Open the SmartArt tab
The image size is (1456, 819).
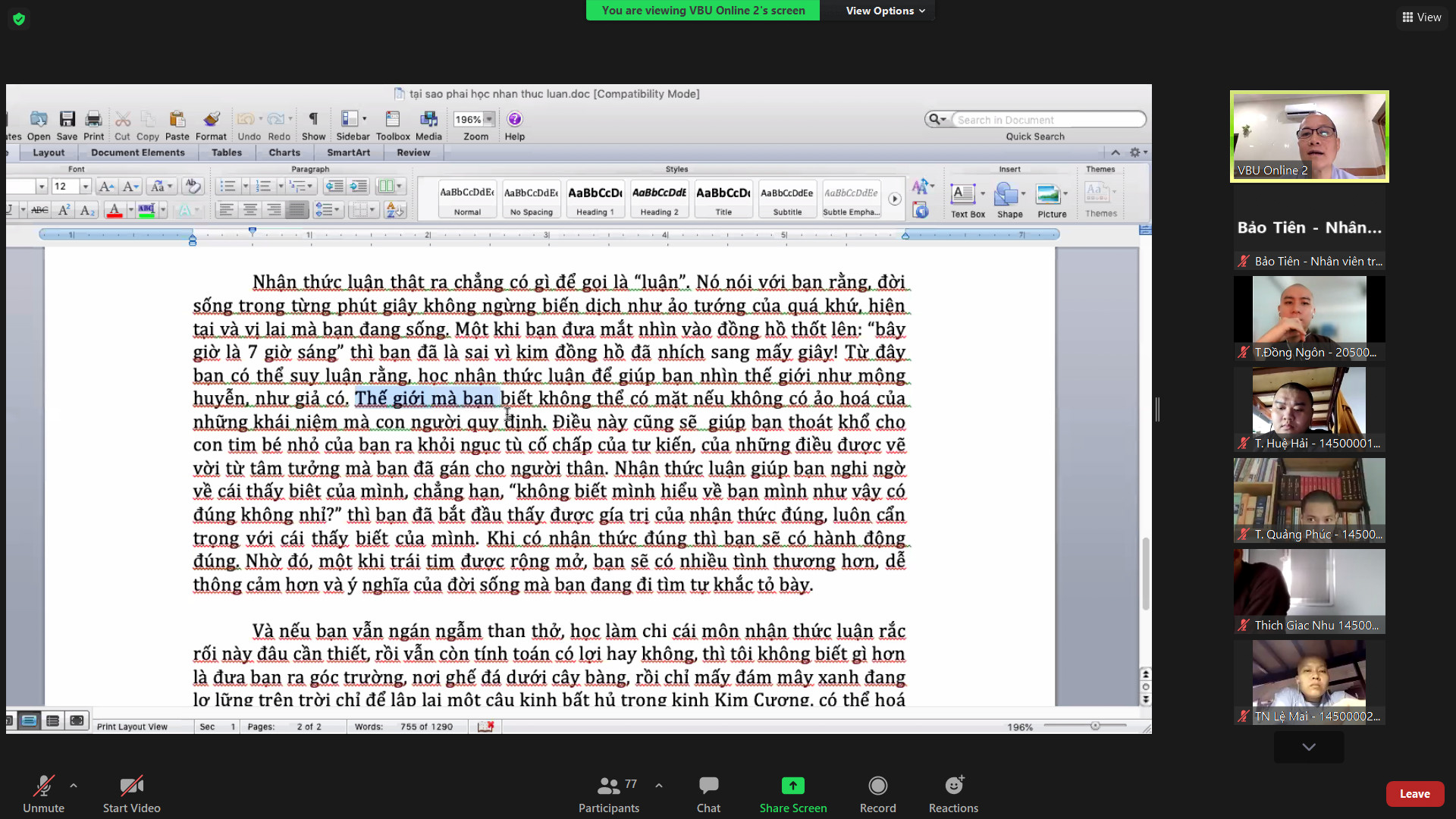(349, 152)
